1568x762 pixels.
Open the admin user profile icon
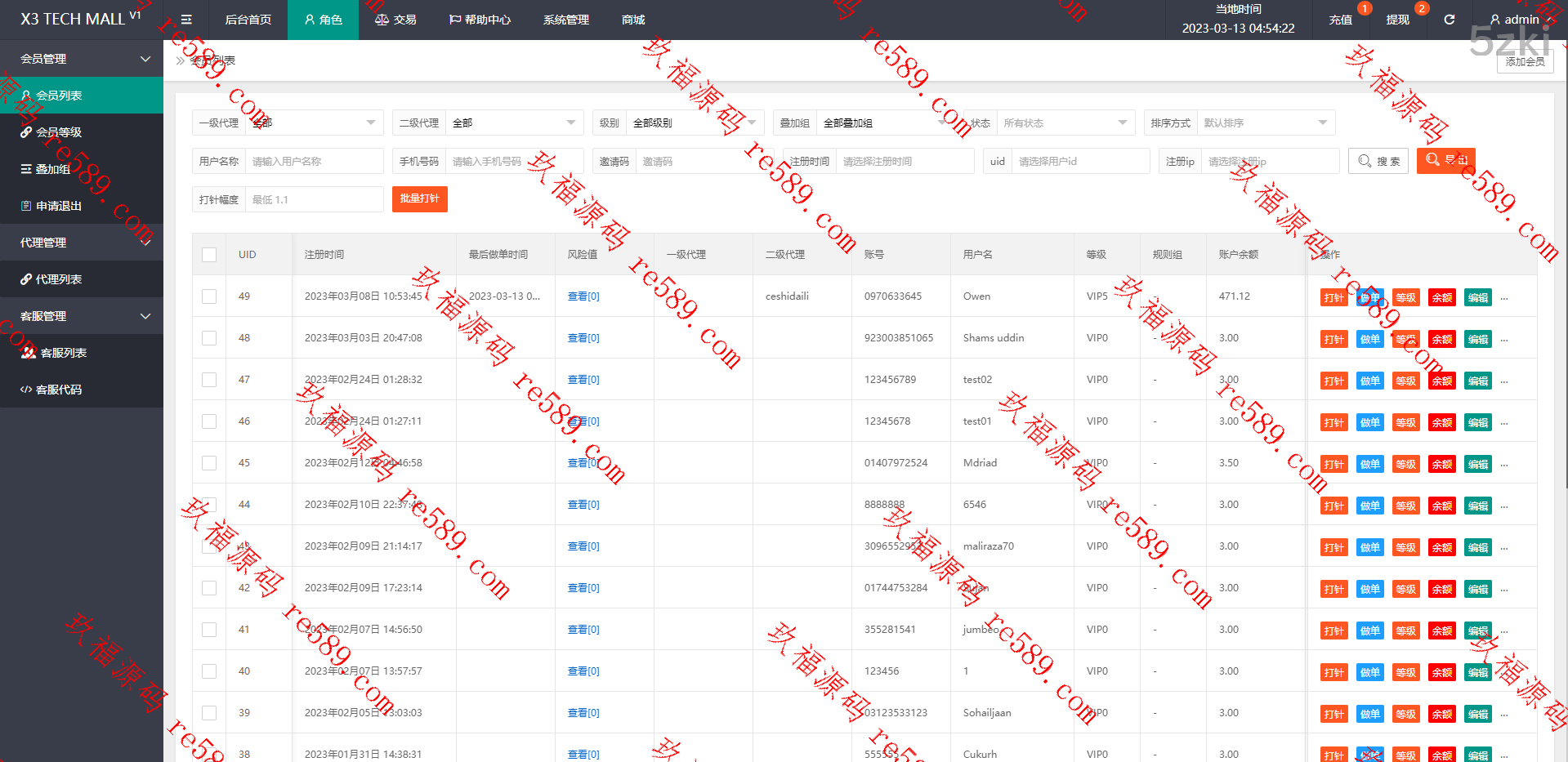[1494, 20]
